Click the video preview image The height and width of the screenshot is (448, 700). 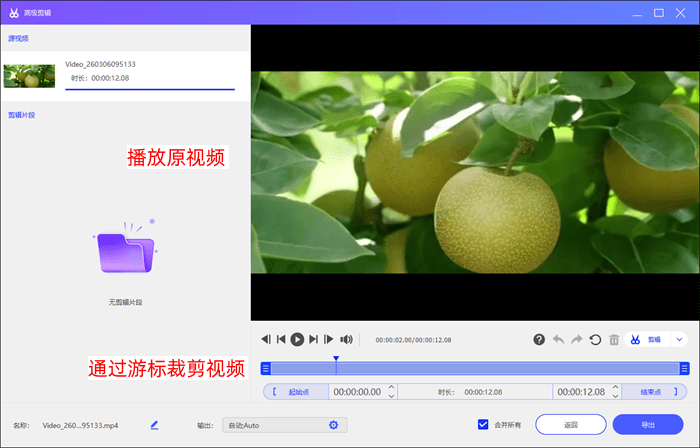tap(475, 172)
